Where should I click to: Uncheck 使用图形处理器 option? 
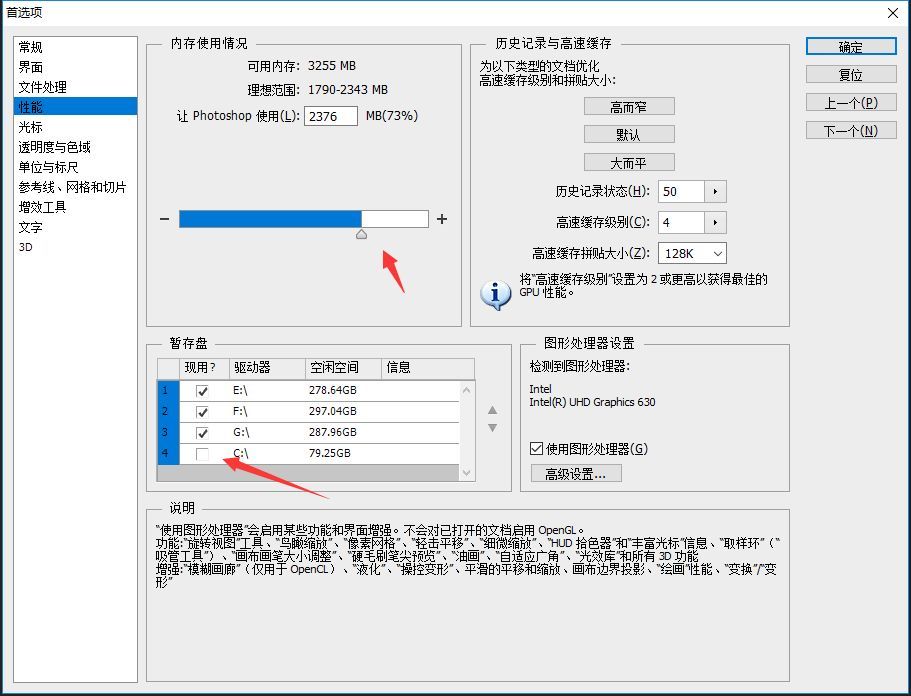tap(536, 448)
